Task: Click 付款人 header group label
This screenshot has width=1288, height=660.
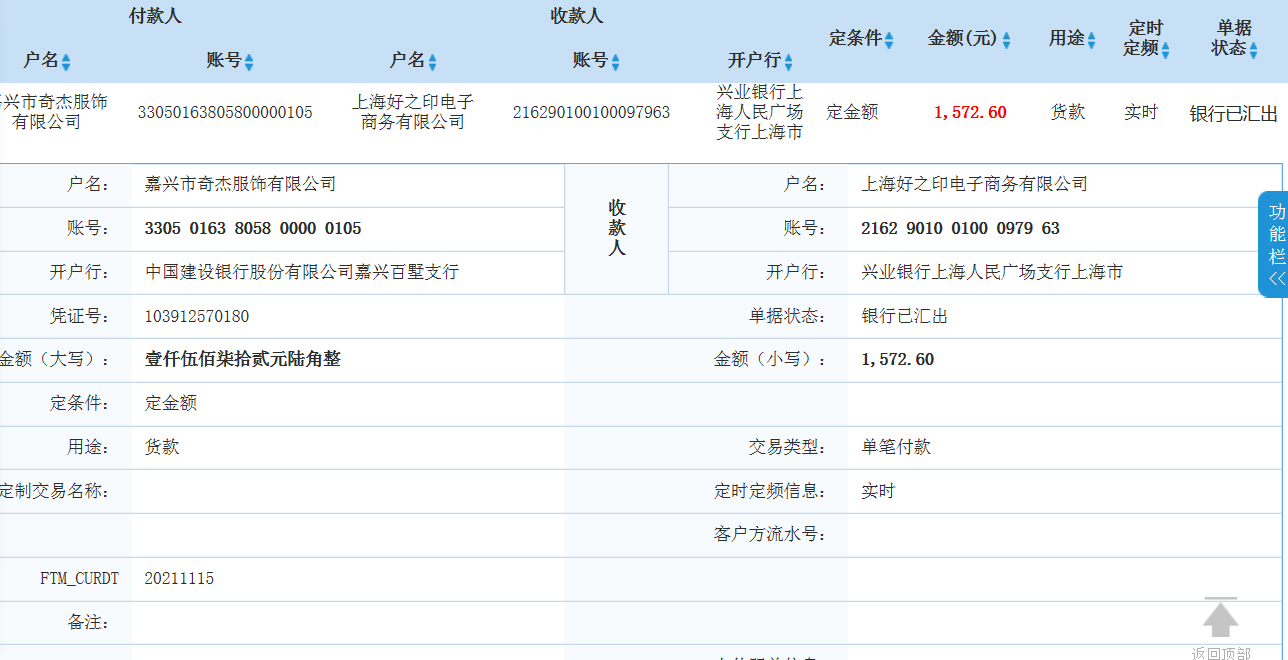Action: [x=156, y=16]
